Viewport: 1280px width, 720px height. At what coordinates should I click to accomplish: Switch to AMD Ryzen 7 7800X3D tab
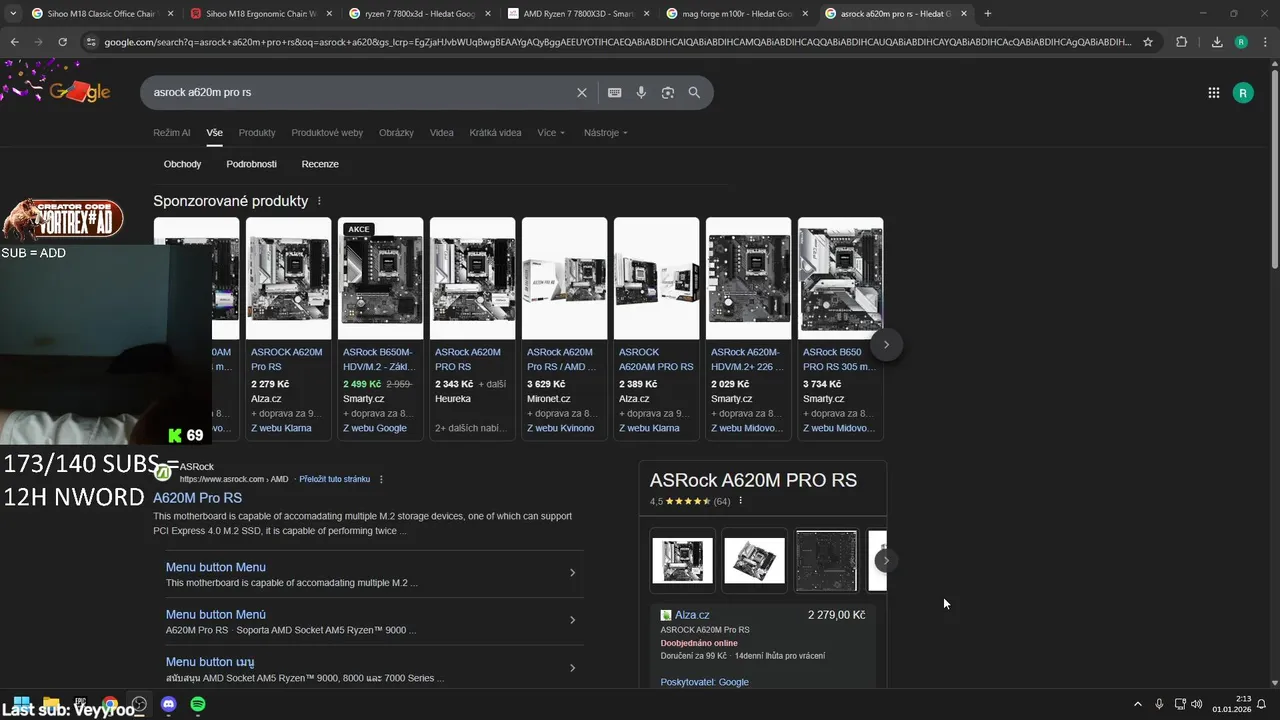pos(579,14)
